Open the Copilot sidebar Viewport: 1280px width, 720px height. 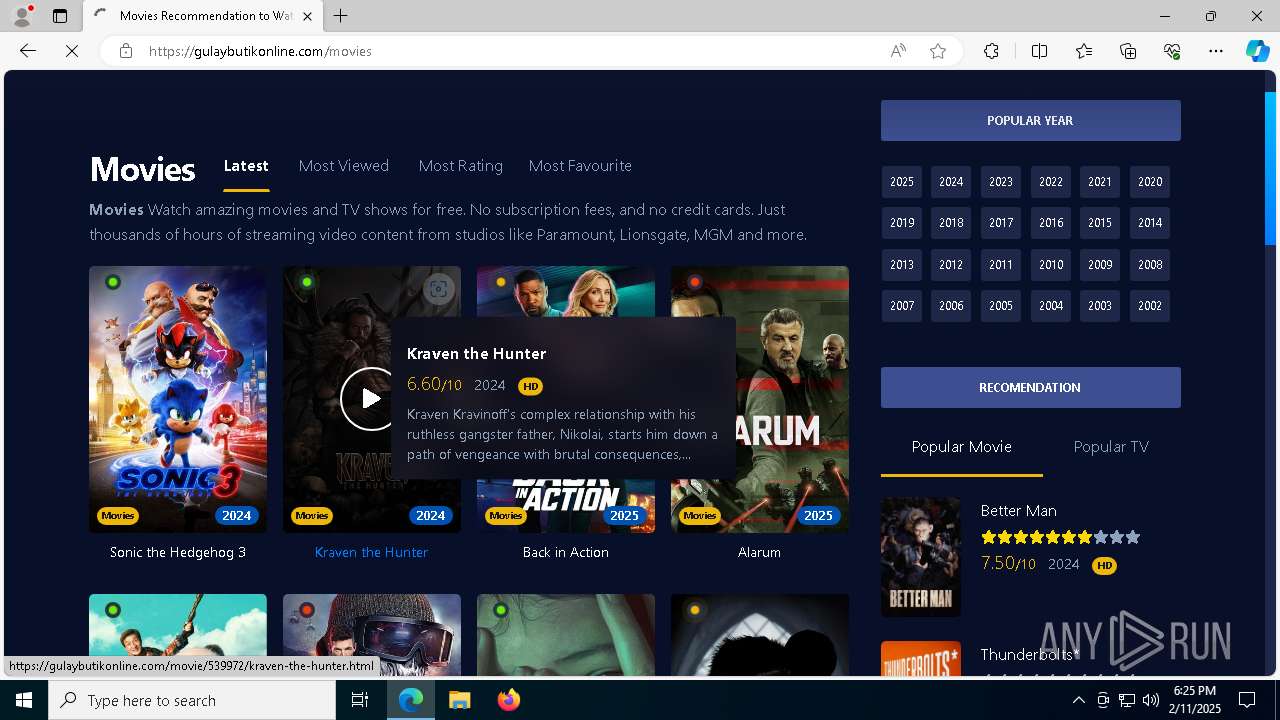pyautogui.click(x=1257, y=51)
